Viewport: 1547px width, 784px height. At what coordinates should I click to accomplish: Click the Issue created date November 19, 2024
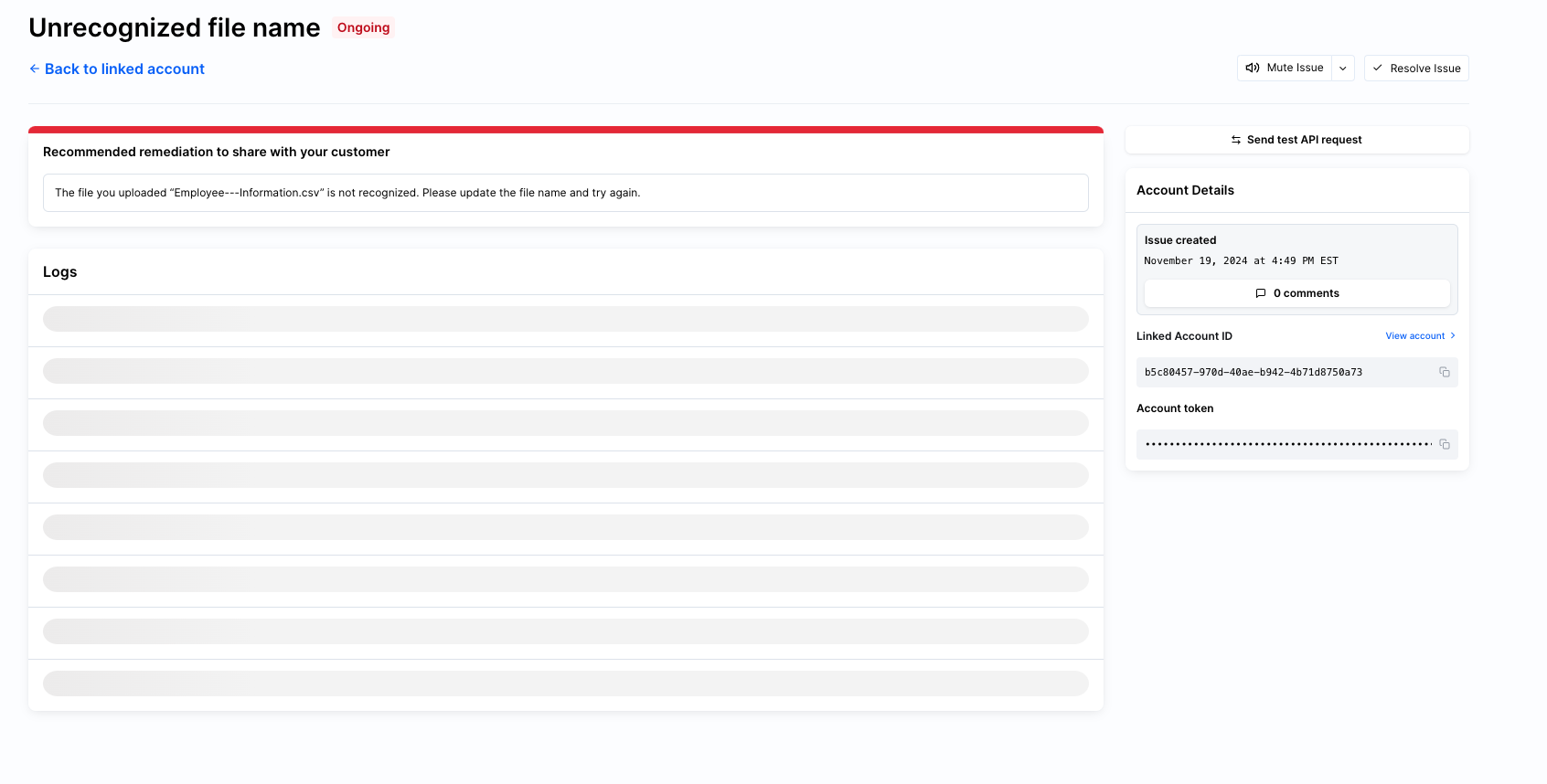(x=1241, y=261)
